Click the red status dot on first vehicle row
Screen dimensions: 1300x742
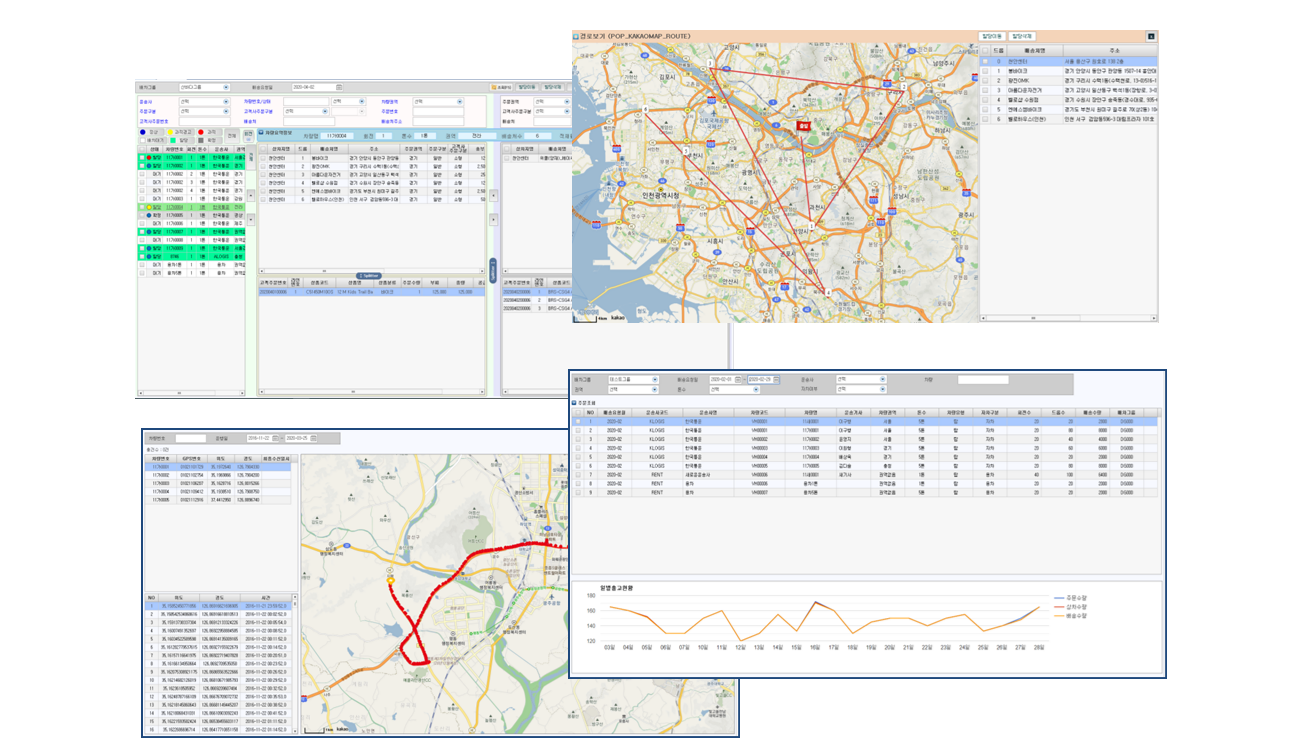(149, 158)
